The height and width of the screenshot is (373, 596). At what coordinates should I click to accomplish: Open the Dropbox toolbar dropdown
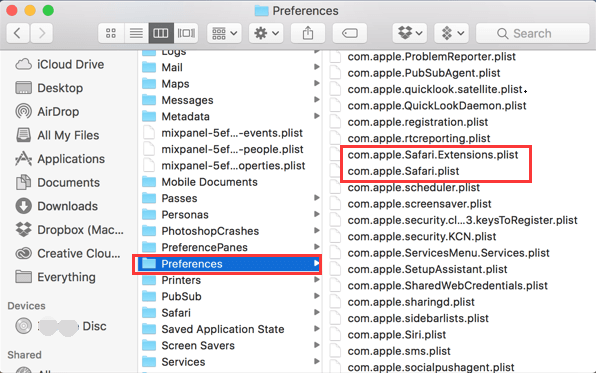pos(410,33)
